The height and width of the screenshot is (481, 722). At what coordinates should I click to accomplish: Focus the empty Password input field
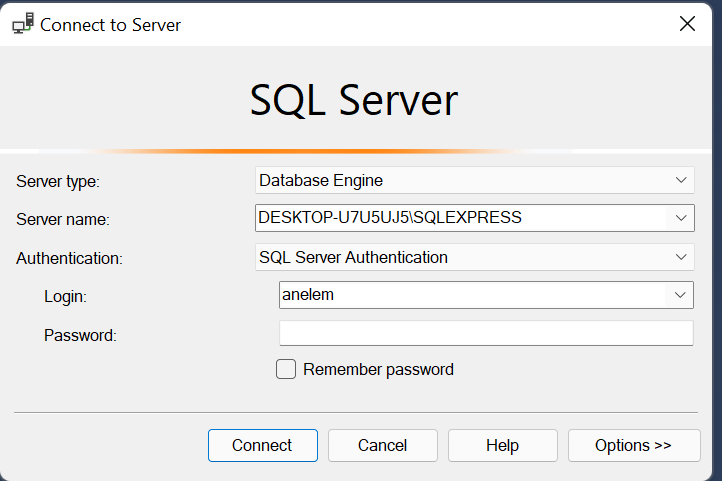pyautogui.click(x=486, y=333)
